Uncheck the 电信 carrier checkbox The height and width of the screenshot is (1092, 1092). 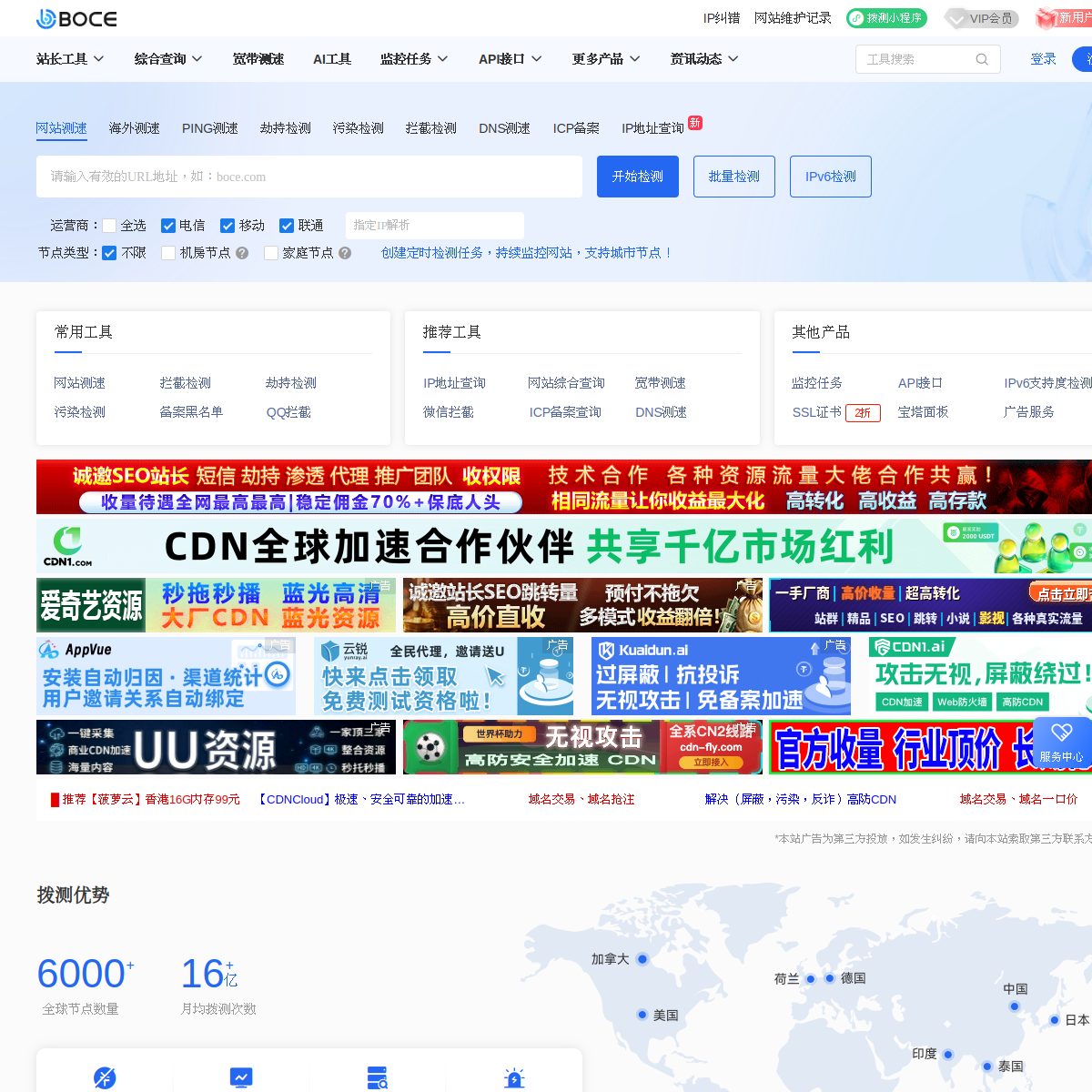(168, 226)
